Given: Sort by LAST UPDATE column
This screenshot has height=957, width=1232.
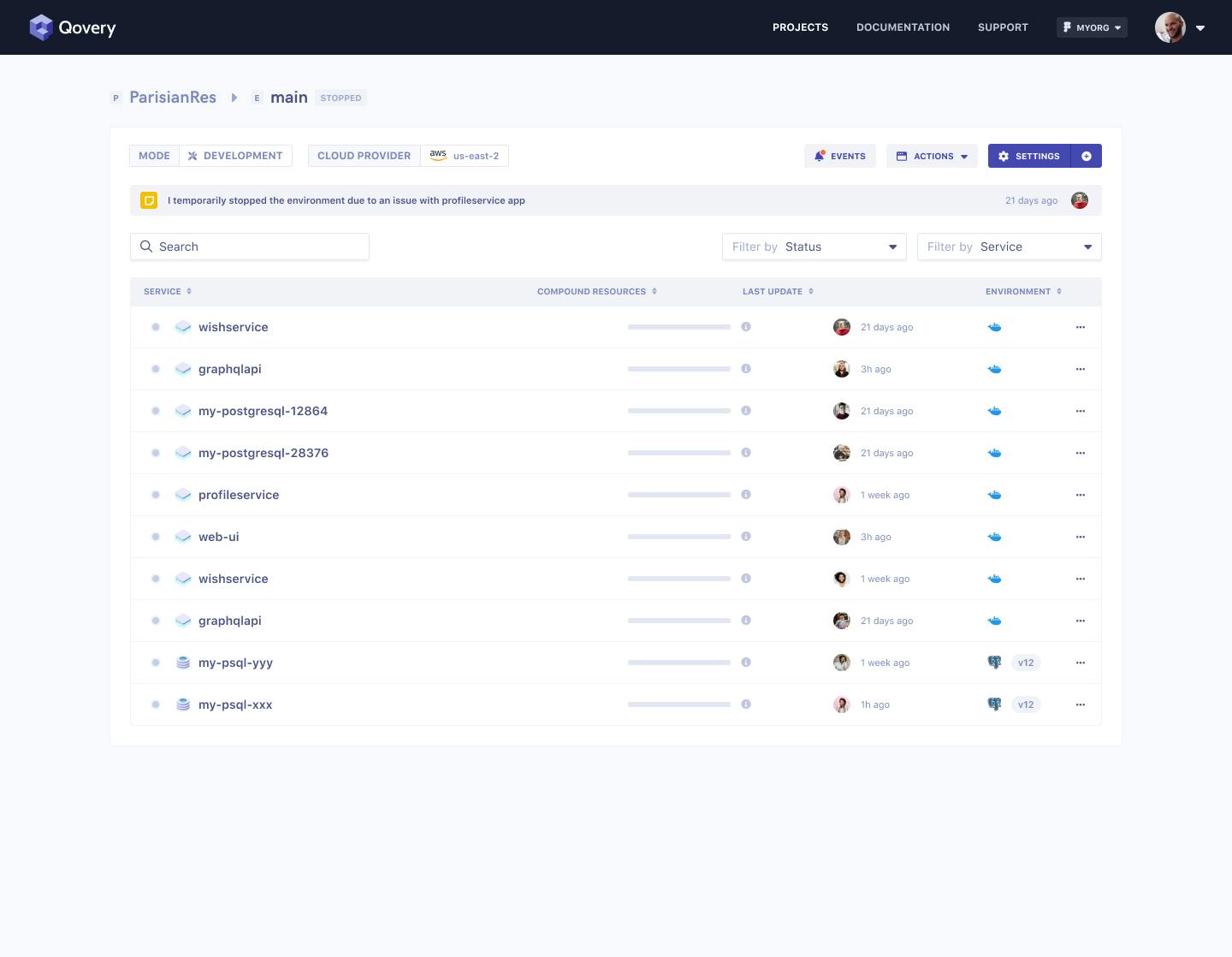Looking at the screenshot, I should click(x=778, y=291).
